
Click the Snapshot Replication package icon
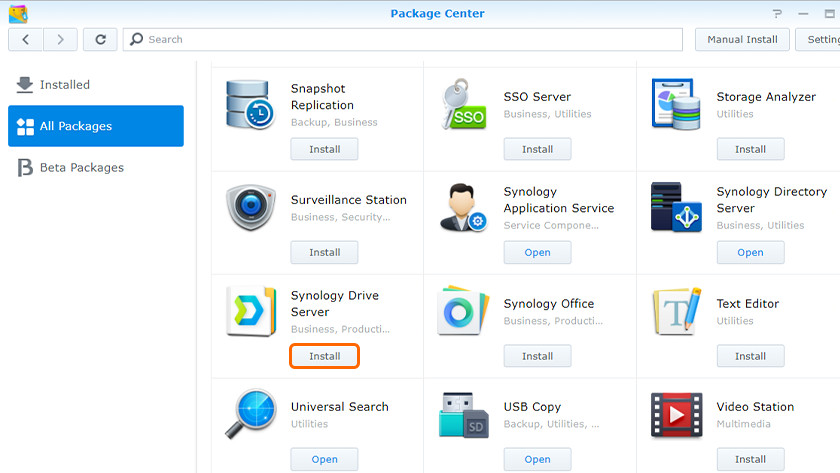click(250, 104)
